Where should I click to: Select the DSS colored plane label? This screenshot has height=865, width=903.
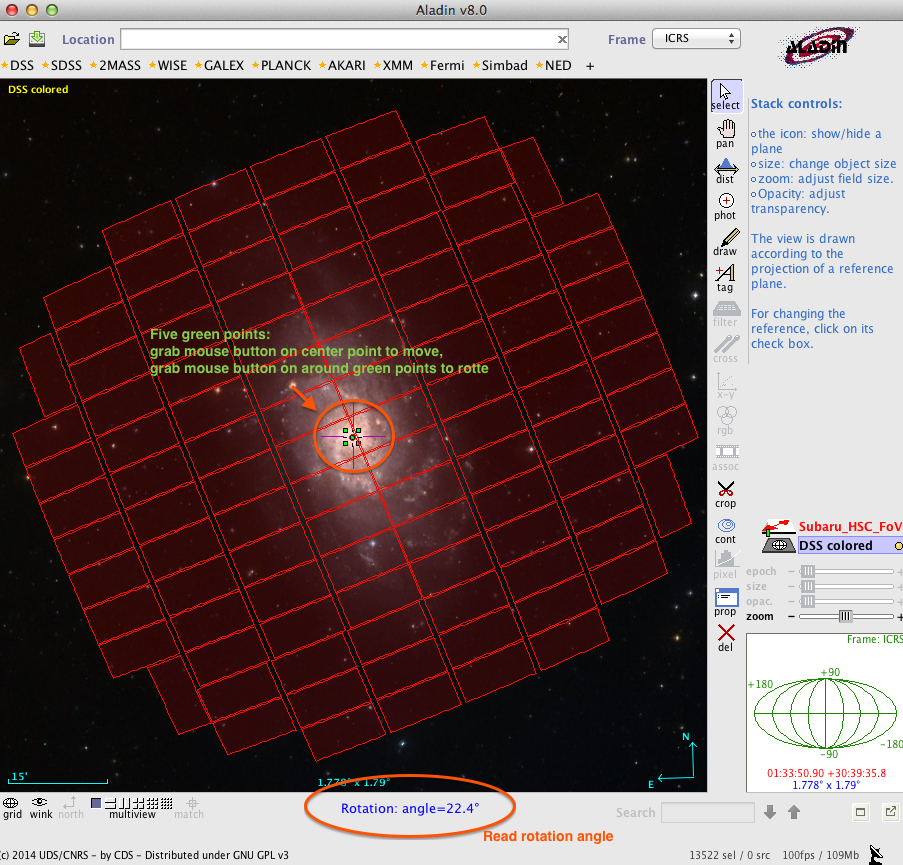[x=835, y=546]
